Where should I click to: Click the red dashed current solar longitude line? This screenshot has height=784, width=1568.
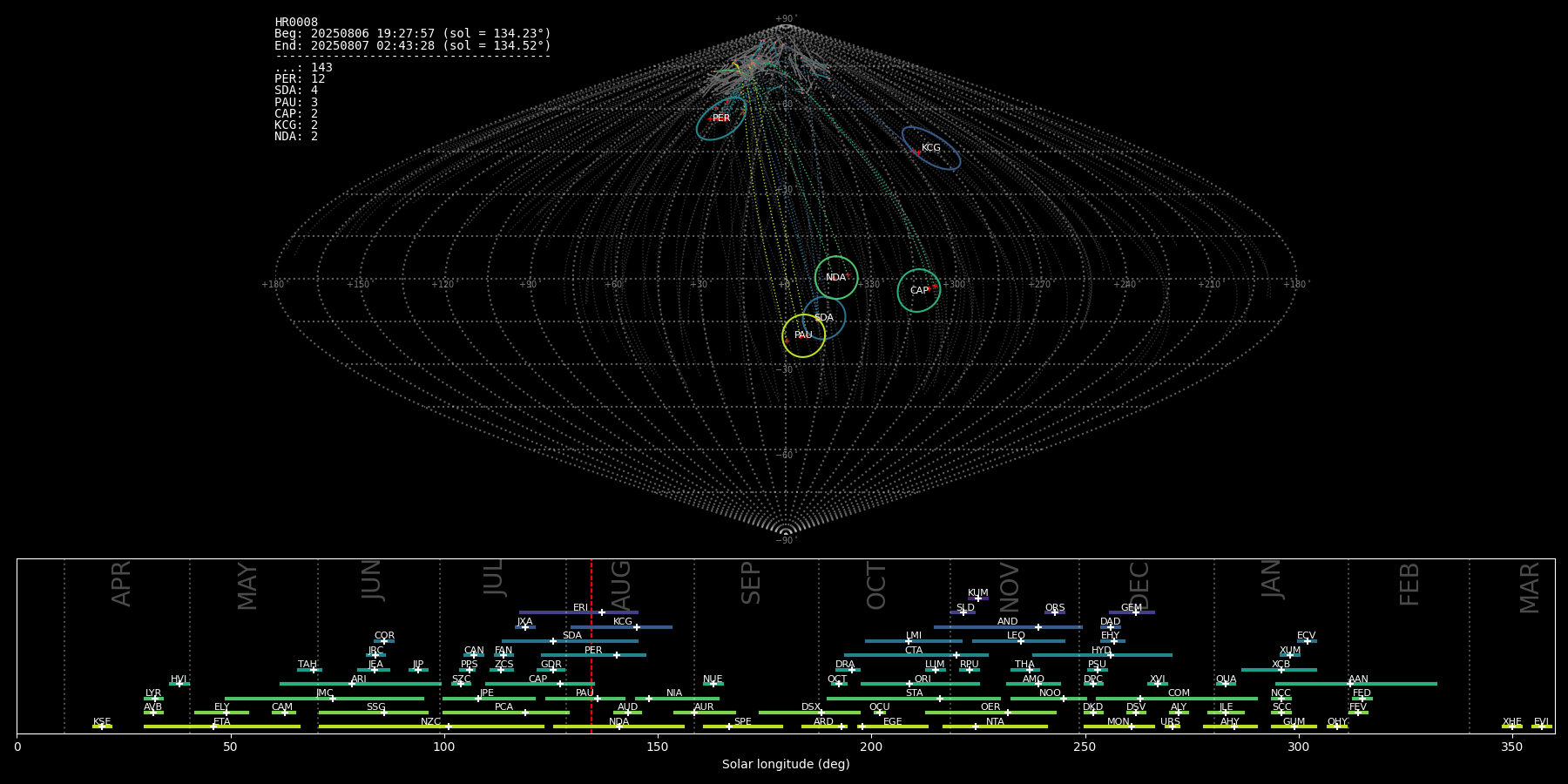(x=591, y=645)
